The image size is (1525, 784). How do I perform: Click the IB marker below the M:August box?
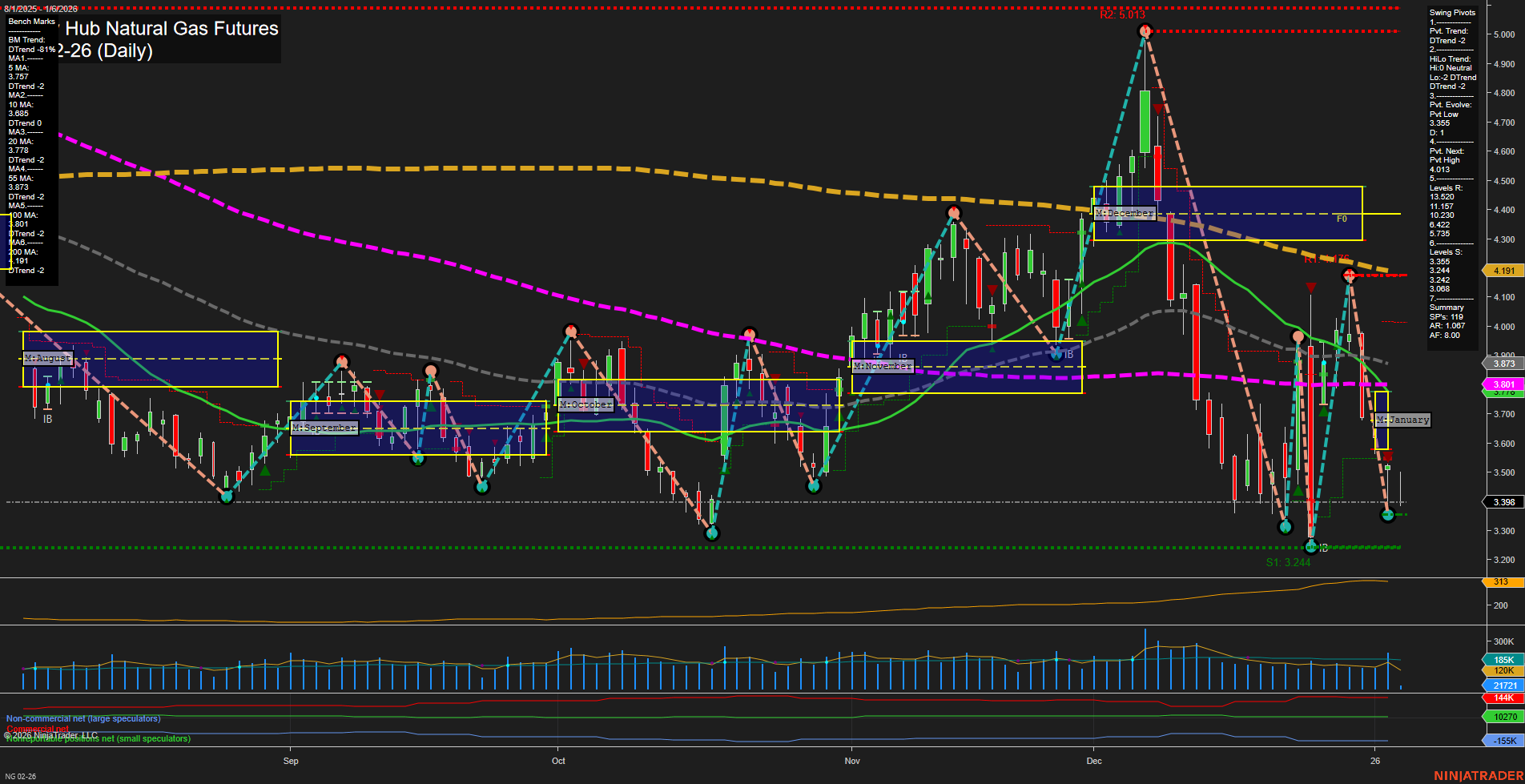pos(47,417)
